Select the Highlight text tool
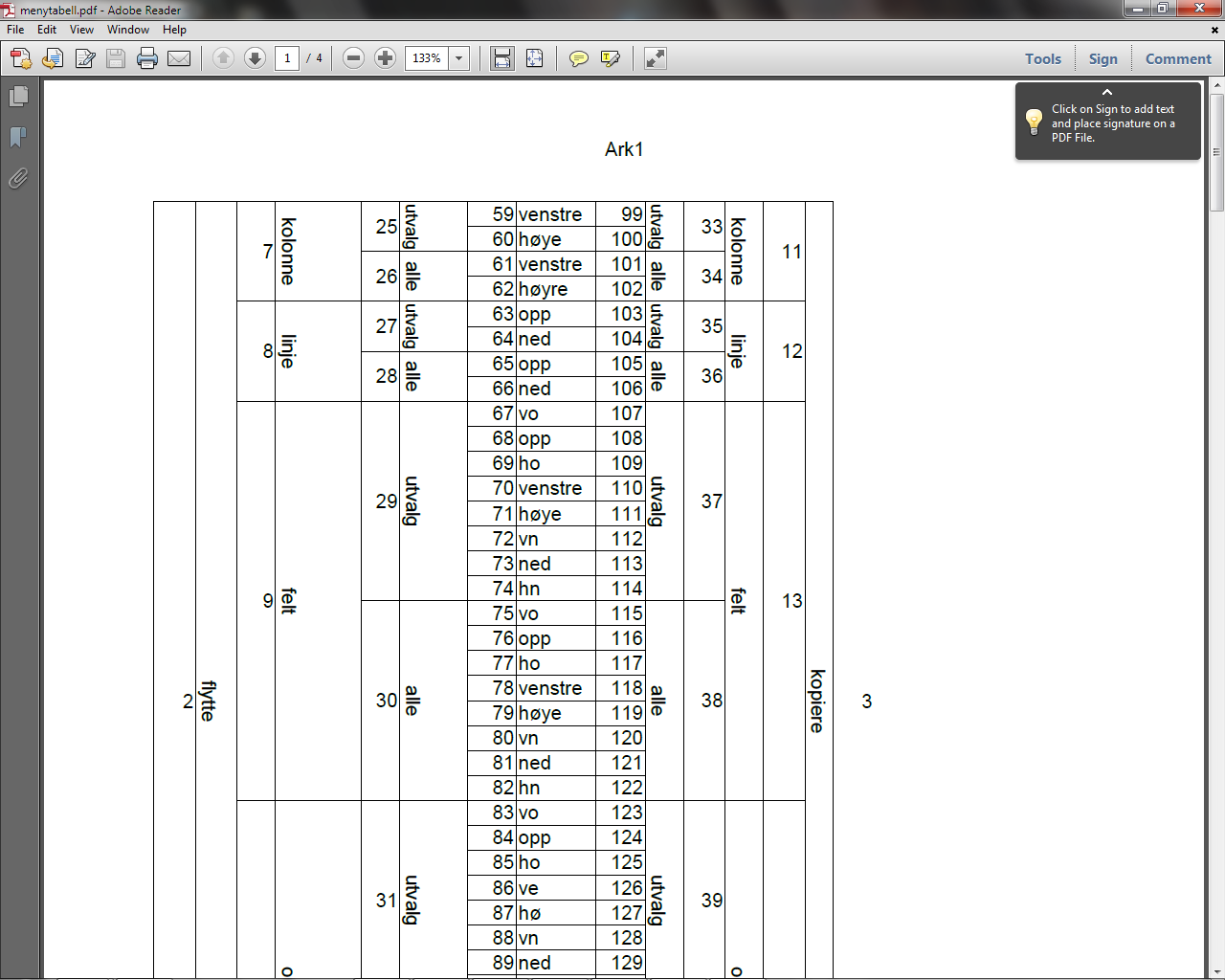The height and width of the screenshot is (980, 1225). (x=610, y=58)
